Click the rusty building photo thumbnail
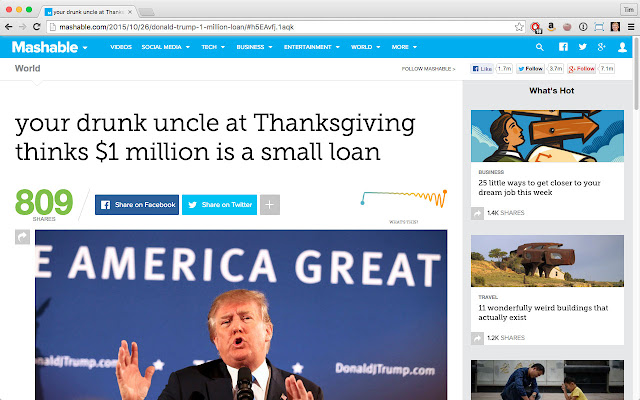The width and height of the screenshot is (640, 400). point(547,261)
